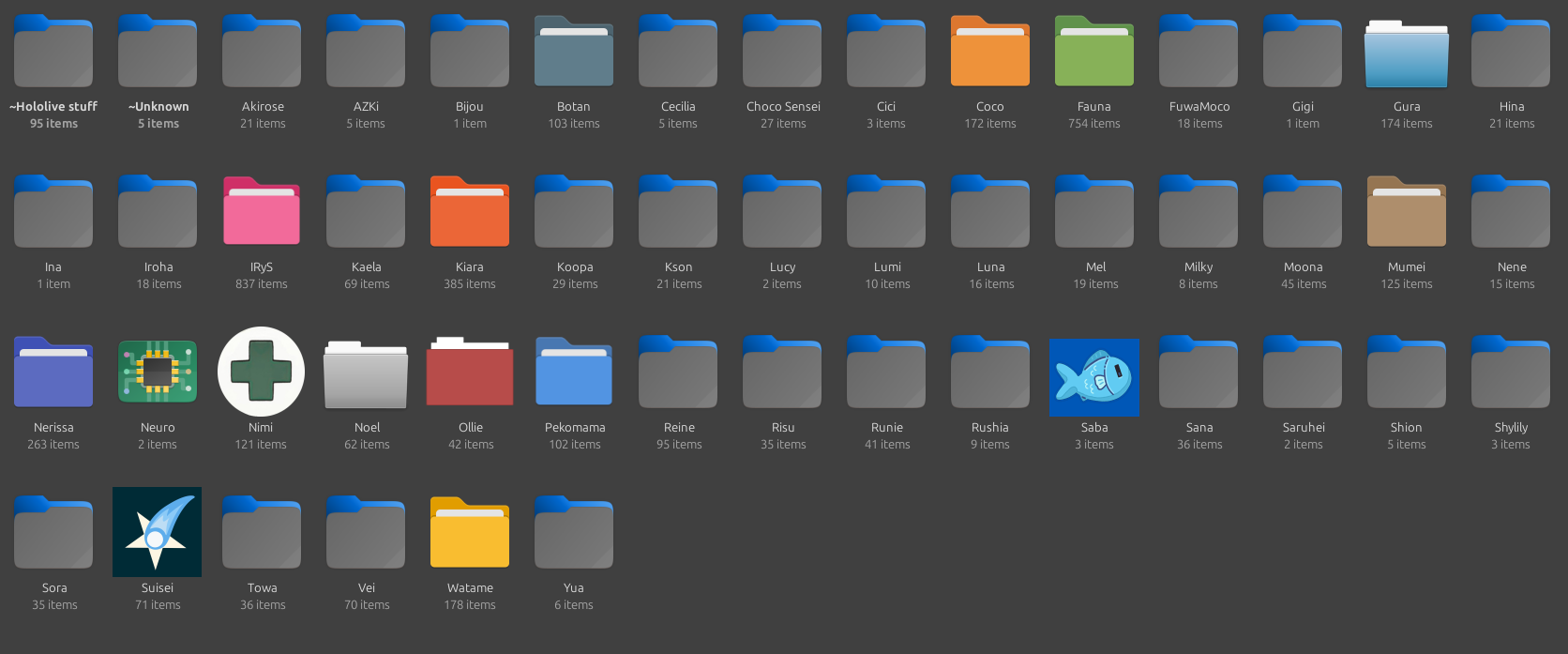This screenshot has height=654, width=1568.
Task: Select the Cici folder icon
Action: click(886, 51)
